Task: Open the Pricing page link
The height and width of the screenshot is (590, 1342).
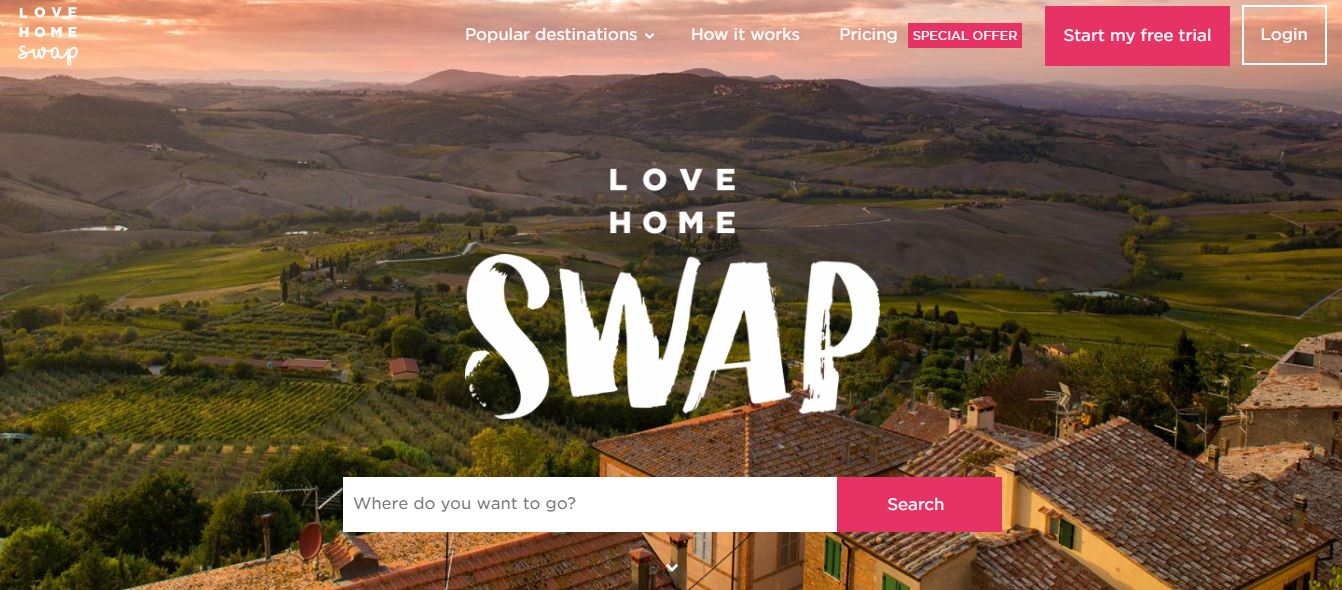Action: [x=868, y=34]
